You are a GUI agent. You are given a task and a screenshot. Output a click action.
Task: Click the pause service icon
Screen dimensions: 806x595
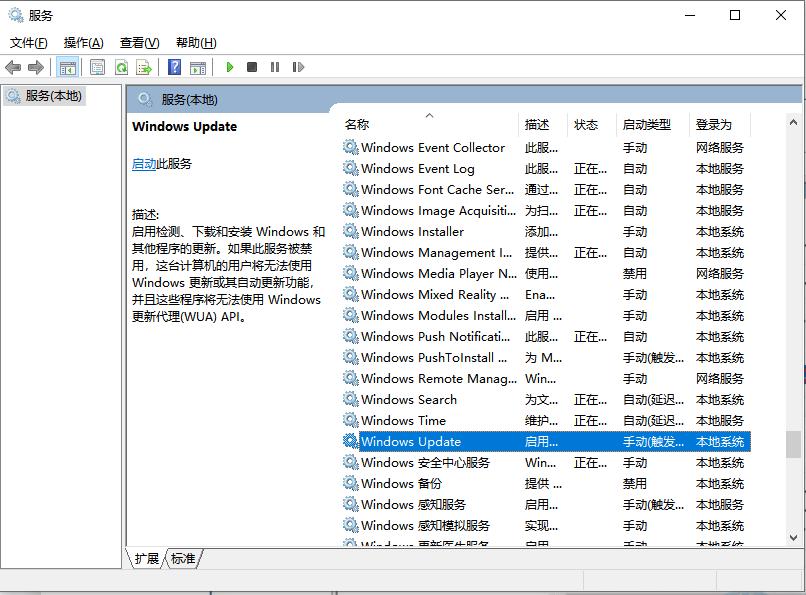point(274,67)
